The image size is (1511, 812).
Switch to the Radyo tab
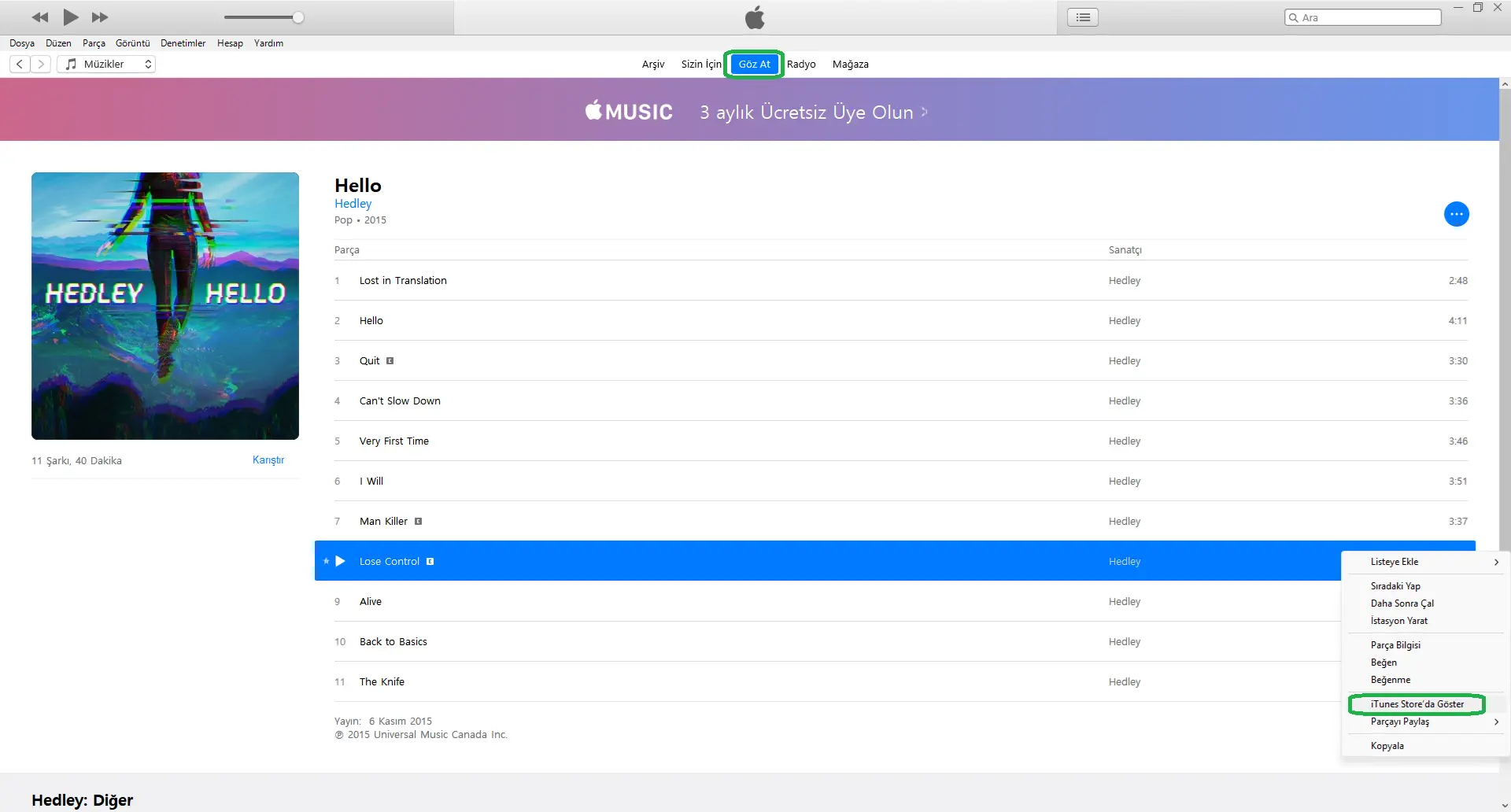click(801, 65)
